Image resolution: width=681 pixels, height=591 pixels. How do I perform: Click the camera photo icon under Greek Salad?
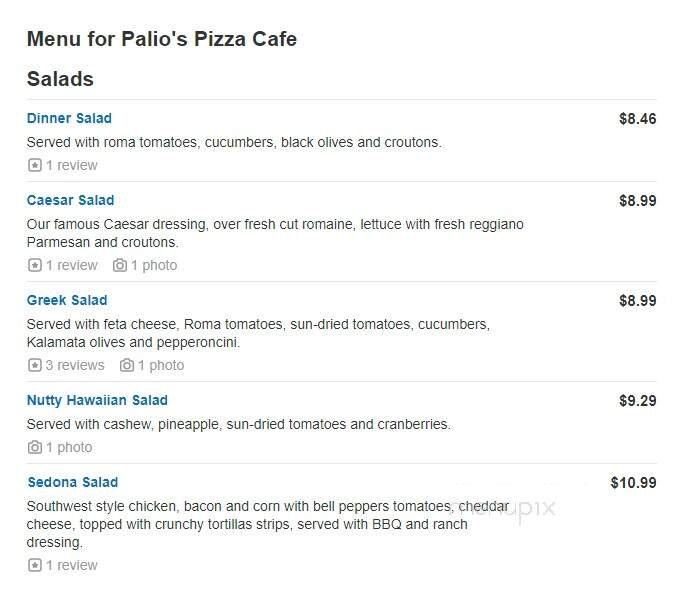pos(127,365)
